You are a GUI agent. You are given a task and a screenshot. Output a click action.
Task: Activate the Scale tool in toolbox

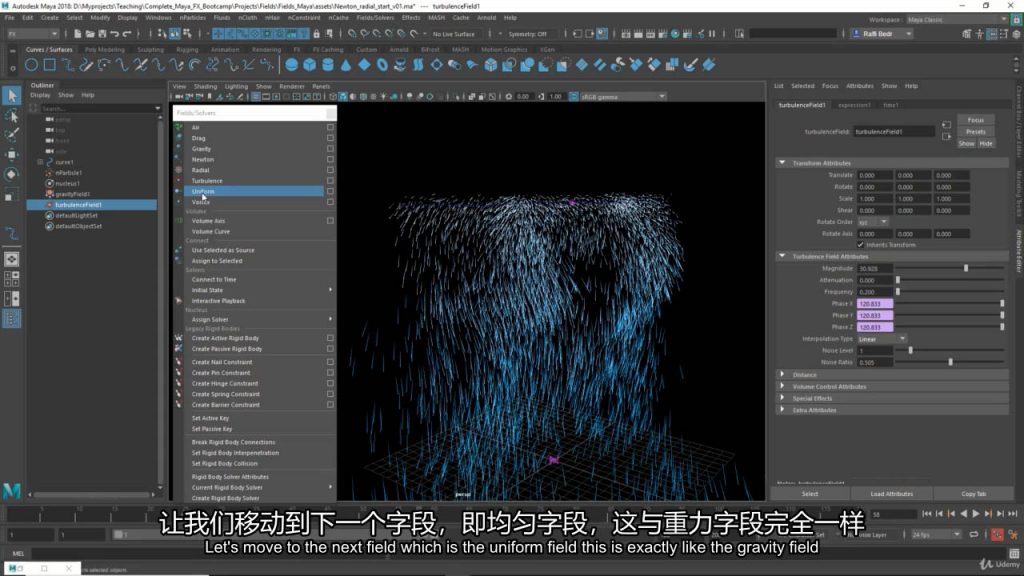12,195
